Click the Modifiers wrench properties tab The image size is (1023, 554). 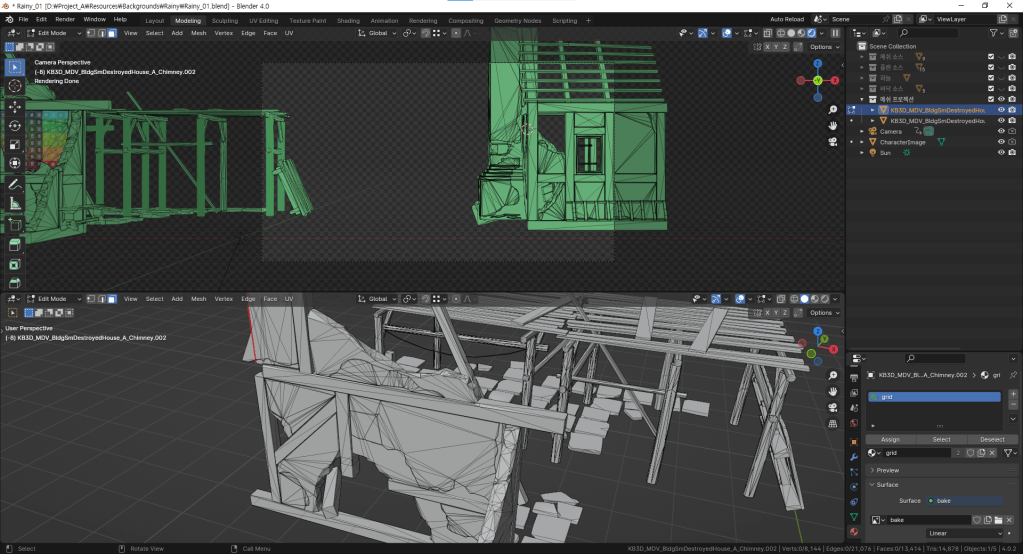[853, 456]
